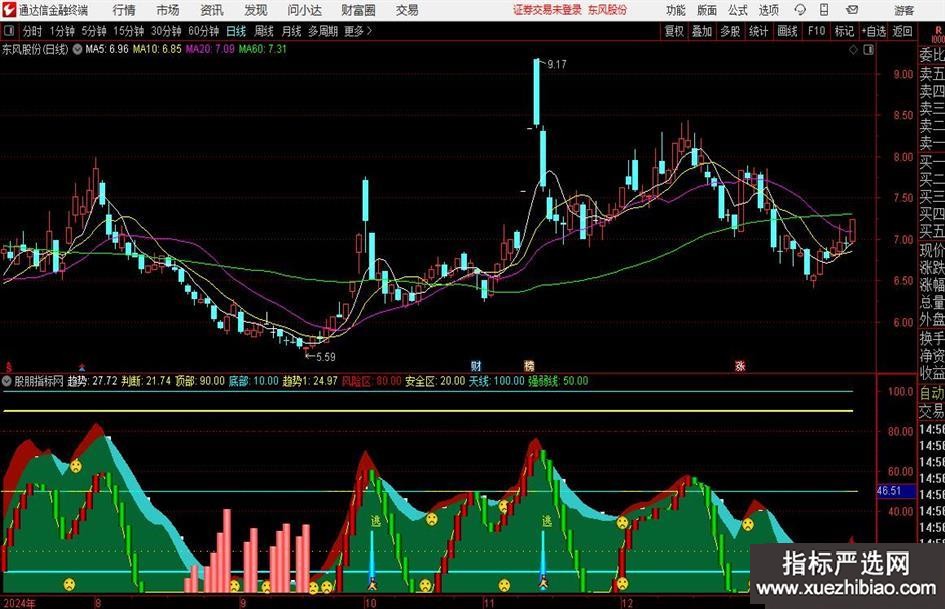The width and height of the screenshot is (945, 609).
Task: Switch to 分时 chart period
Action: (x=33, y=31)
